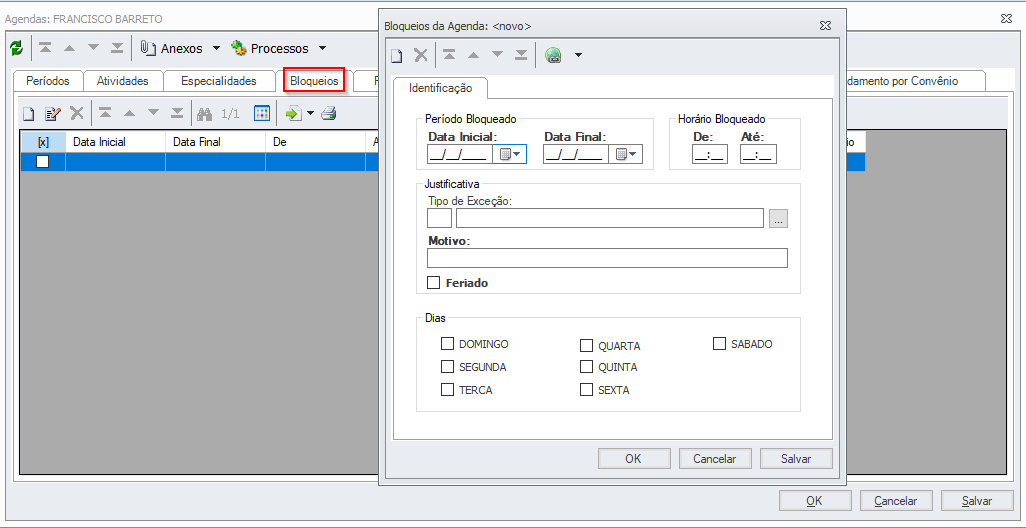Jump to last row in Bloqueios grid toolbar
The image size is (1026, 528).
click(x=177, y=113)
